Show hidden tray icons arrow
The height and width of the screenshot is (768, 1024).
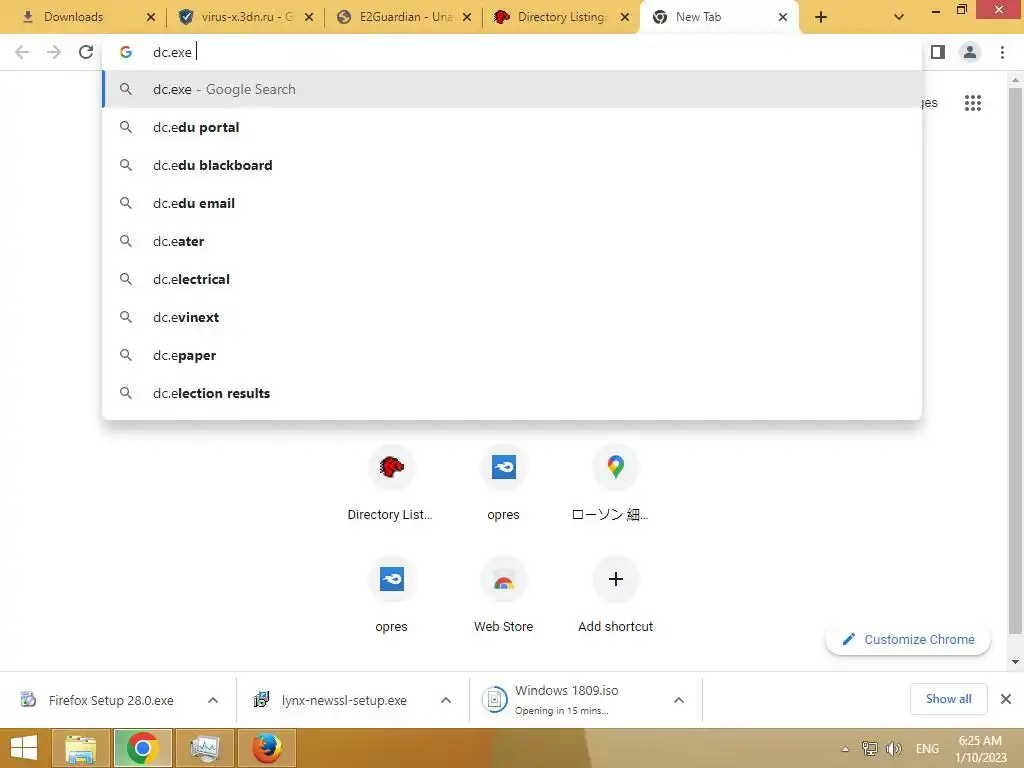pos(845,749)
